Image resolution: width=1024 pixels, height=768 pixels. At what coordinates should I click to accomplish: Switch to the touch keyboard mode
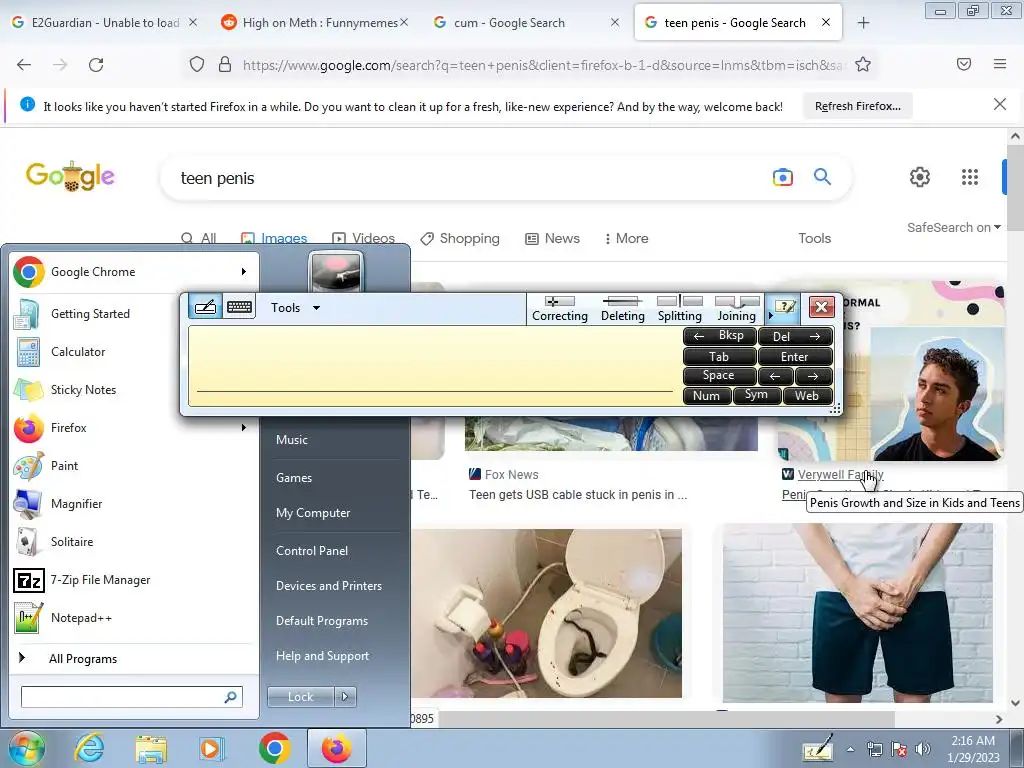pos(240,307)
